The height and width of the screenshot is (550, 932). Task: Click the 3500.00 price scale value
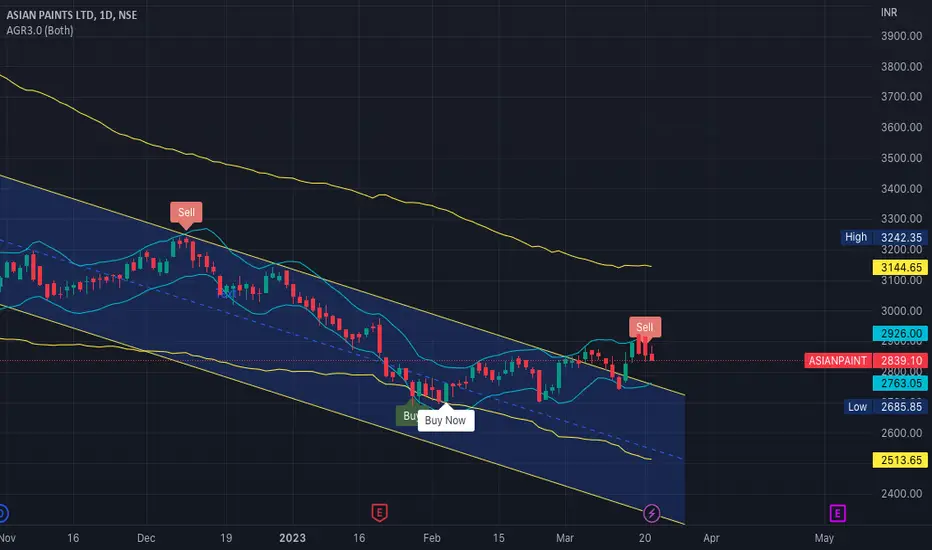[902, 158]
